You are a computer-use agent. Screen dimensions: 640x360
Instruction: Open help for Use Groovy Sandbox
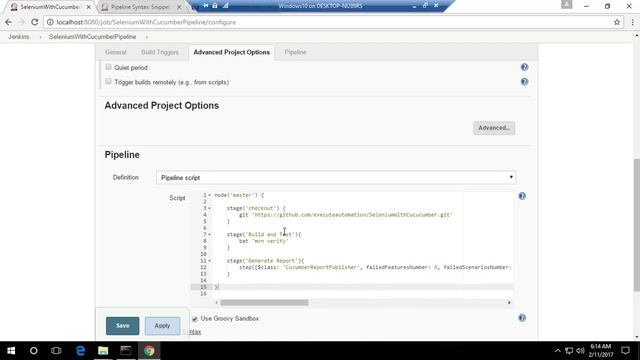click(522, 318)
